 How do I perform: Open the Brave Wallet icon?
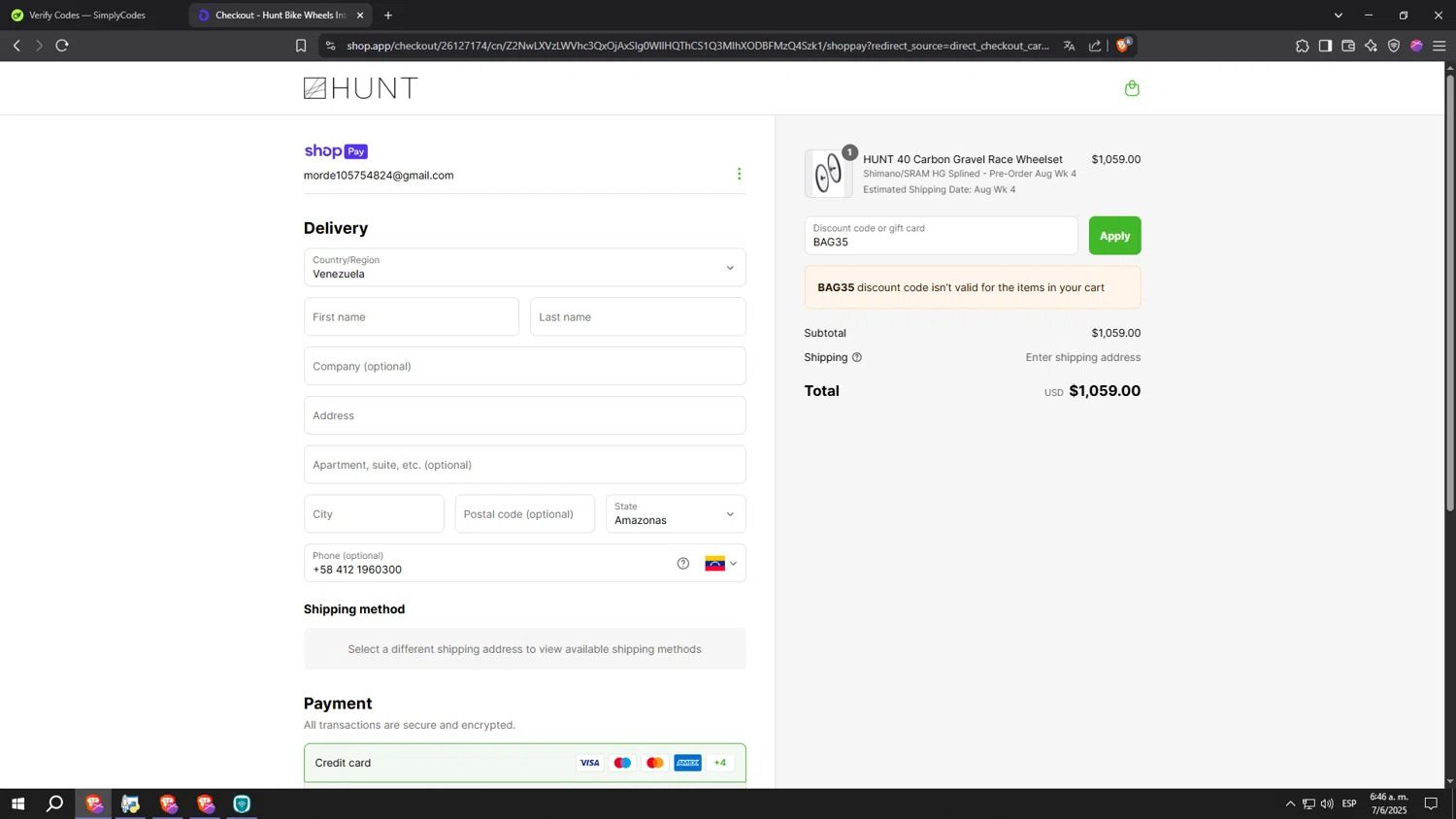point(1348,46)
